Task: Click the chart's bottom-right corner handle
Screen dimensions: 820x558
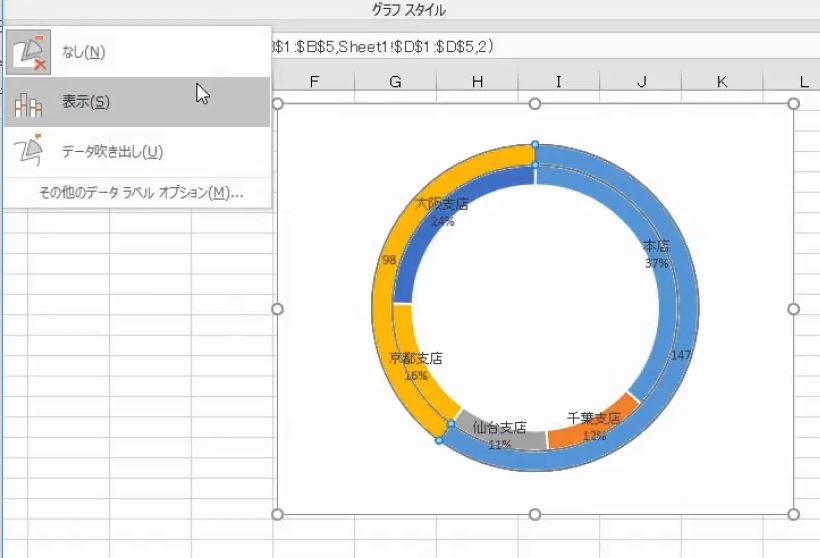Action: click(x=793, y=515)
